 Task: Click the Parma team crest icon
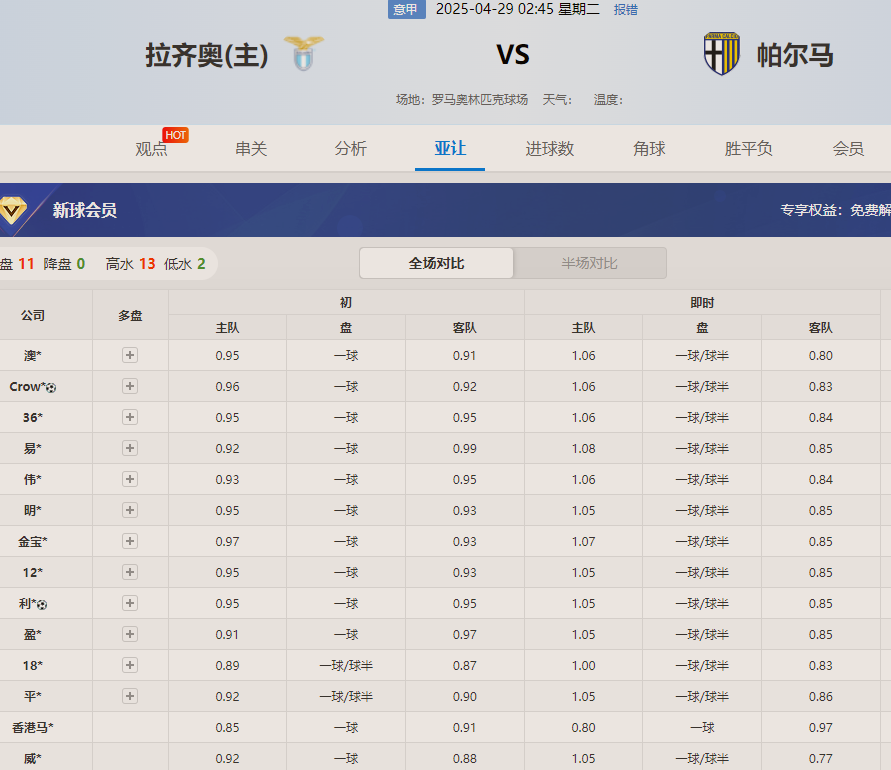click(x=721, y=53)
